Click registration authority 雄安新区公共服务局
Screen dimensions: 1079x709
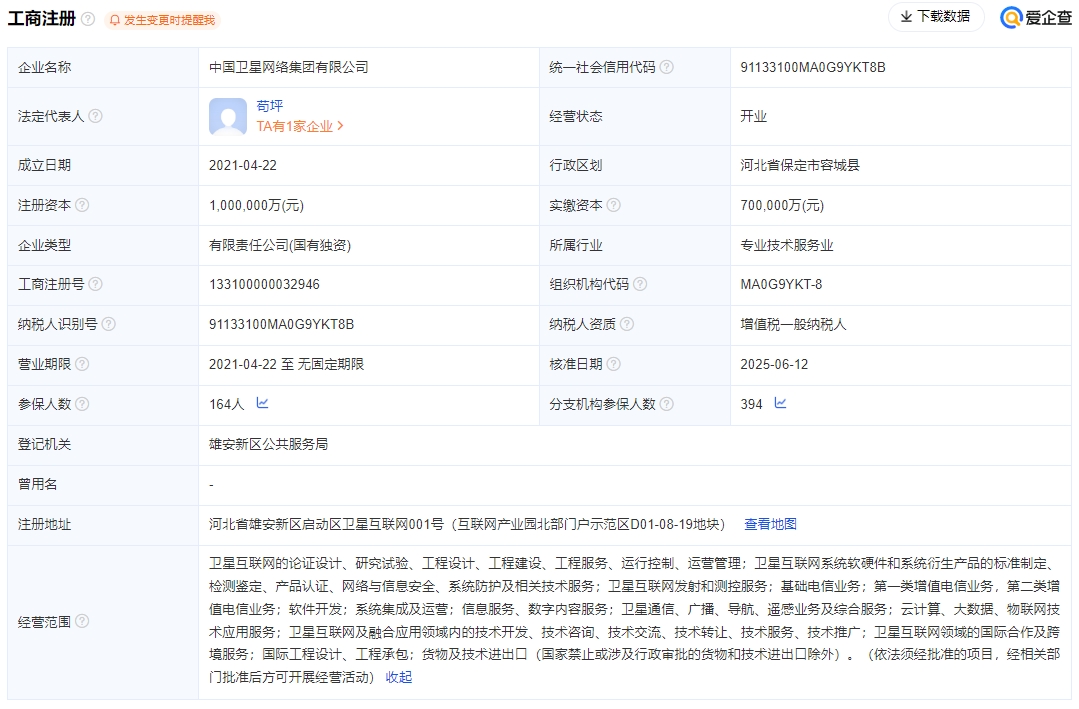pyautogui.click(x=268, y=444)
